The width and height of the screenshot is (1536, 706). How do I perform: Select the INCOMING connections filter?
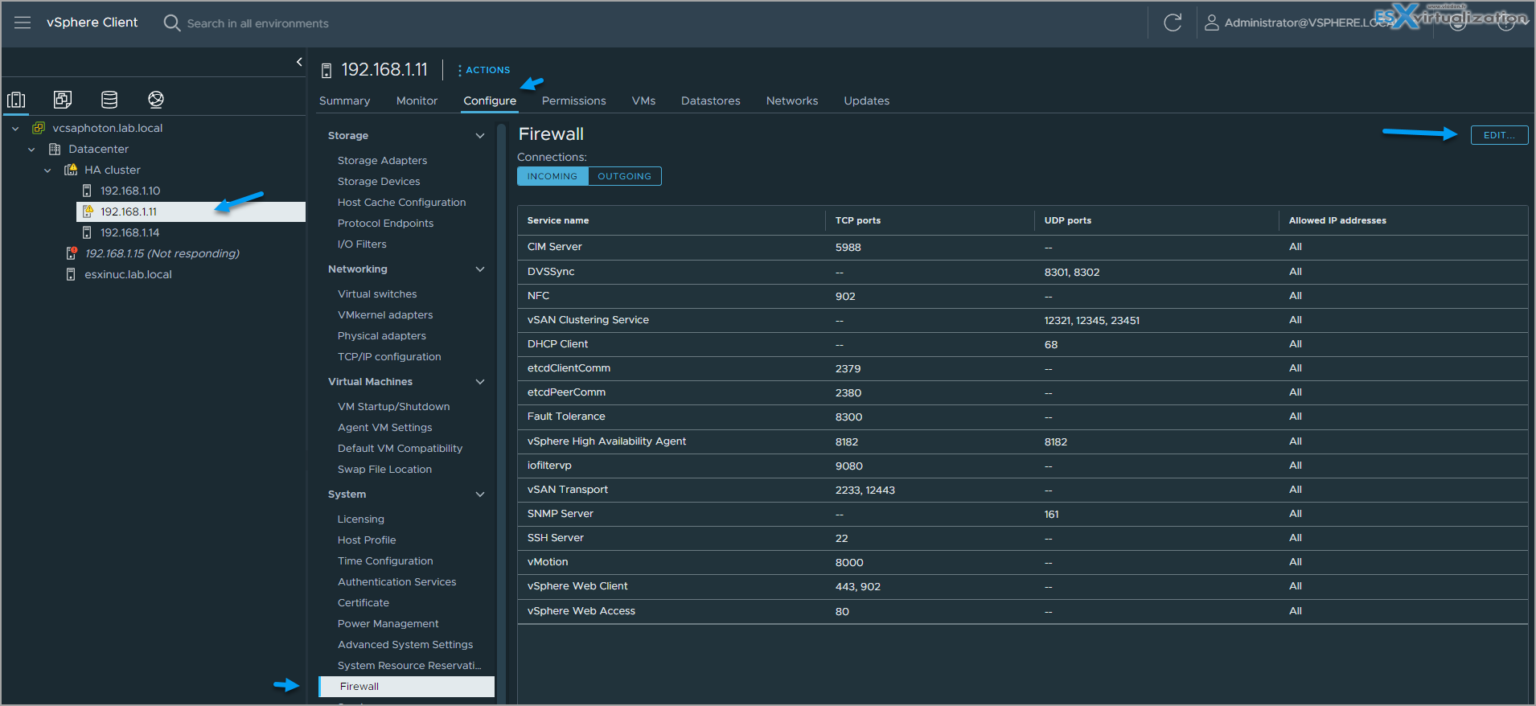[x=552, y=175]
